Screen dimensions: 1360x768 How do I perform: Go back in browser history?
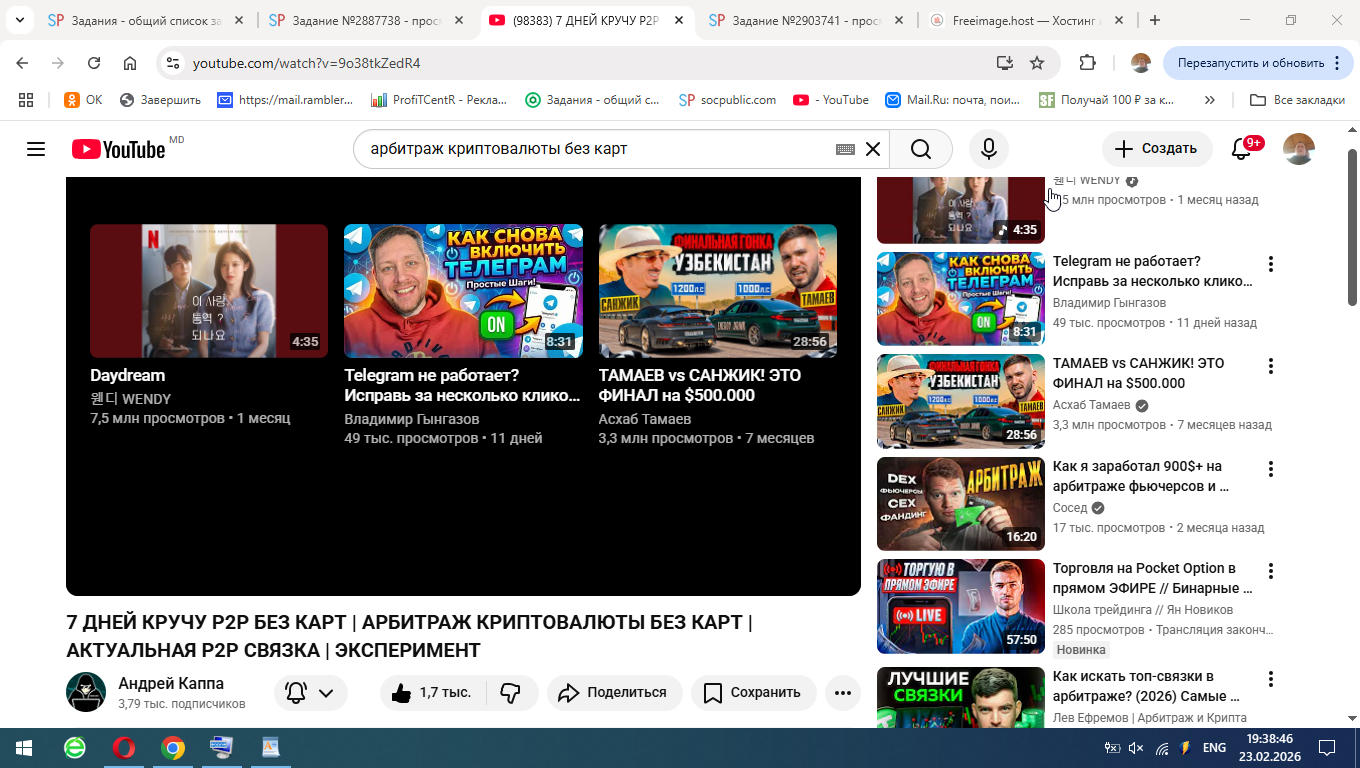22,63
